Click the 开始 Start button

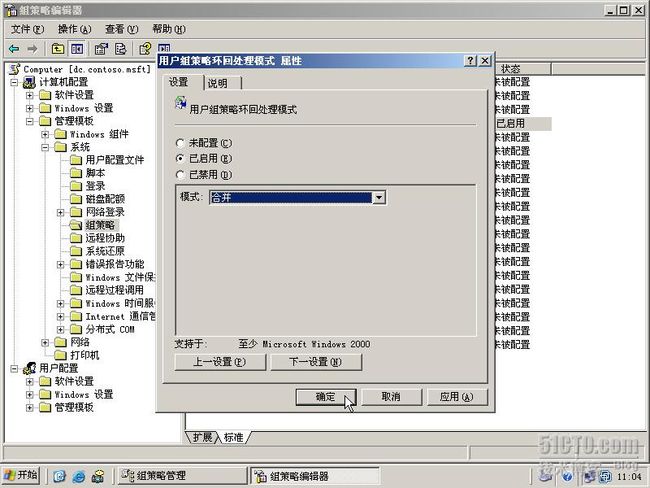tap(21, 475)
